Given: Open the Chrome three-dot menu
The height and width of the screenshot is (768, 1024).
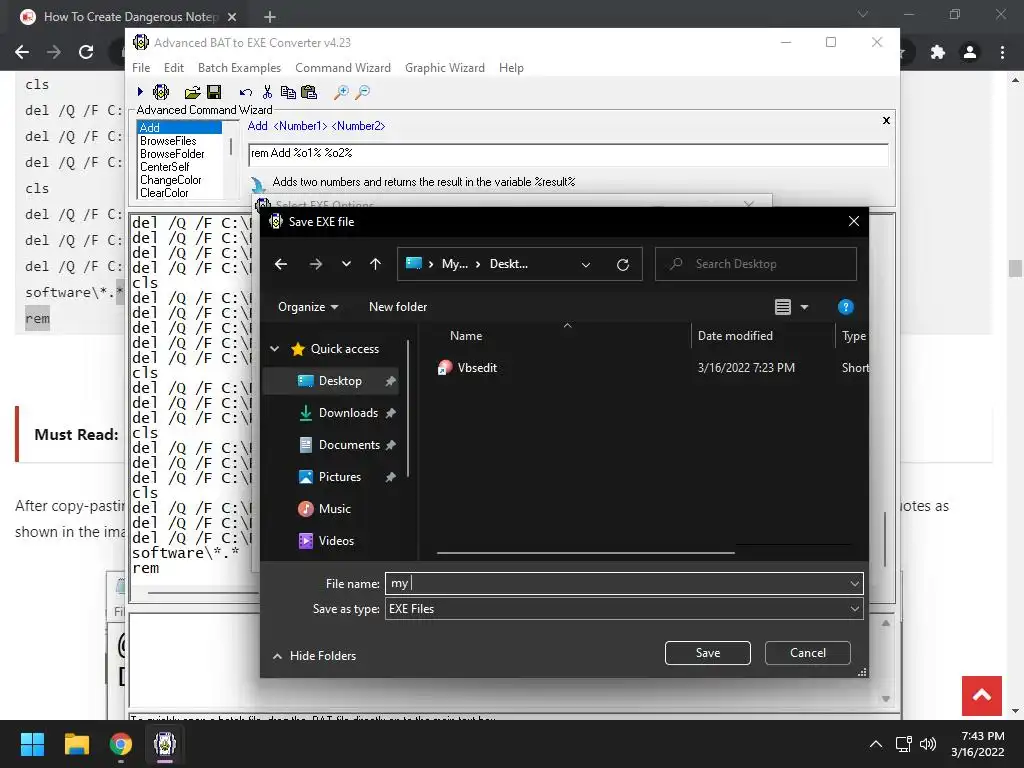Looking at the screenshot, I should [1002, 52].
